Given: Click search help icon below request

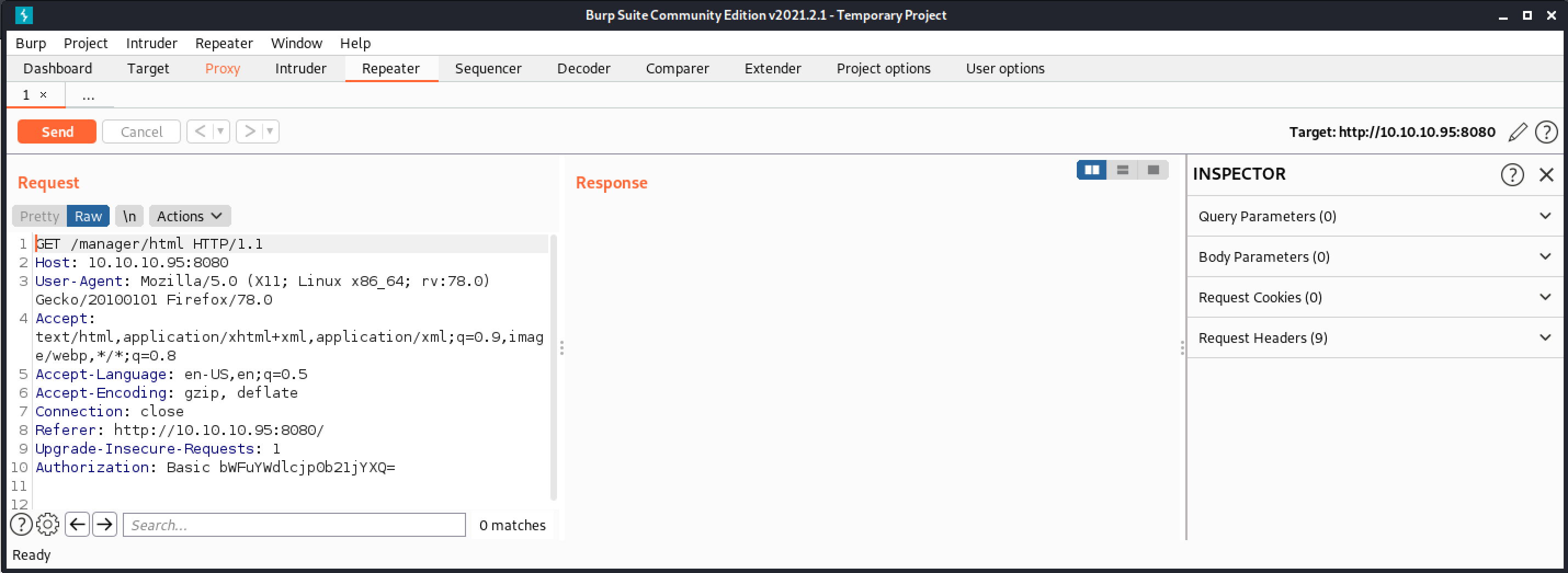Looking at the screenshot, I should point(21,524).
